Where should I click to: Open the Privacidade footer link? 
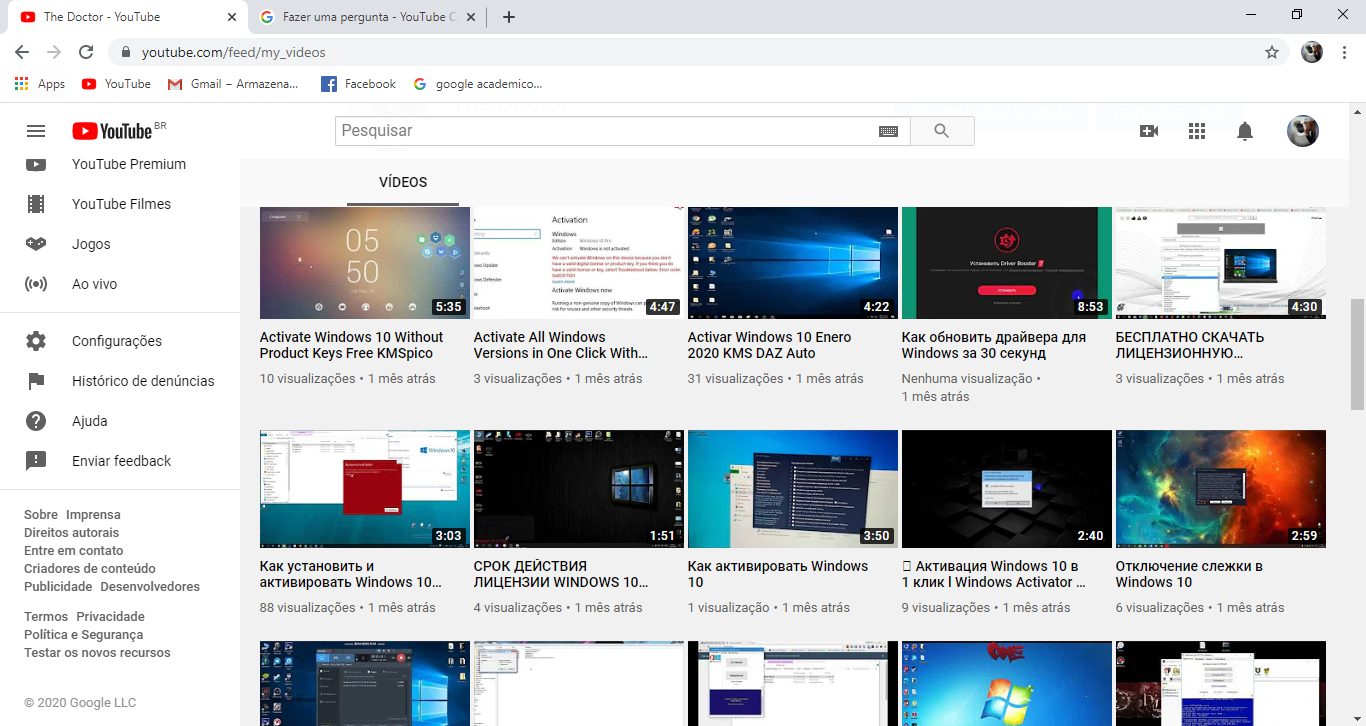coord(111,617)
